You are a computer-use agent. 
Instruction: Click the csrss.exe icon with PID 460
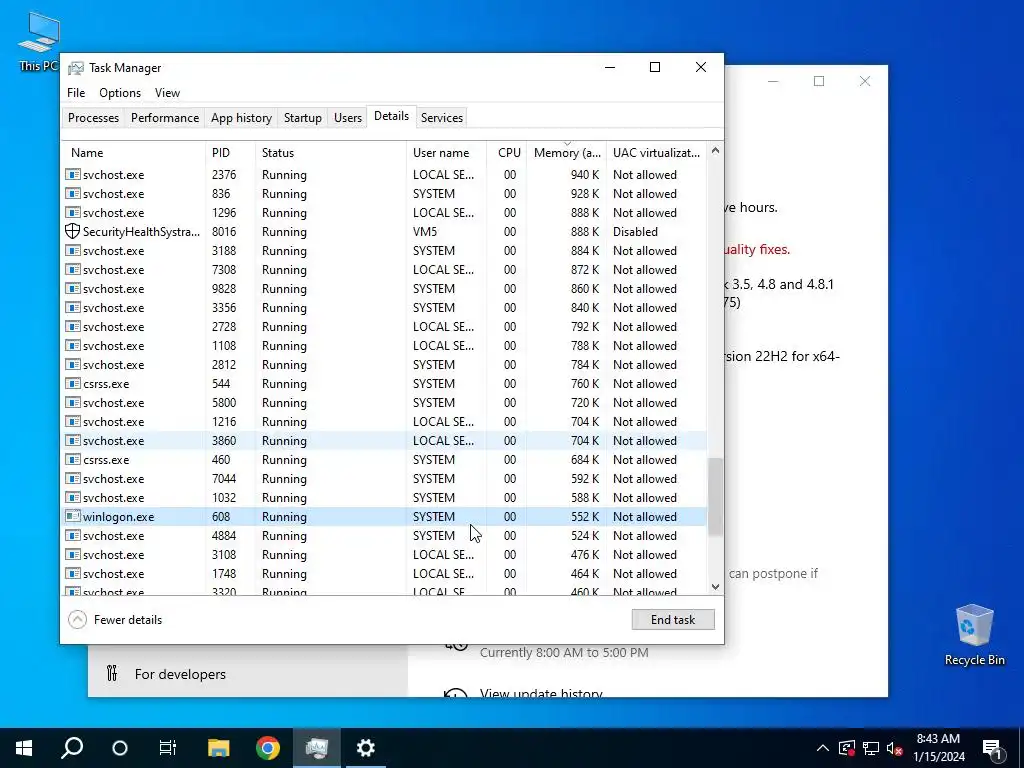pyautogui.click(x=72, y=459)
